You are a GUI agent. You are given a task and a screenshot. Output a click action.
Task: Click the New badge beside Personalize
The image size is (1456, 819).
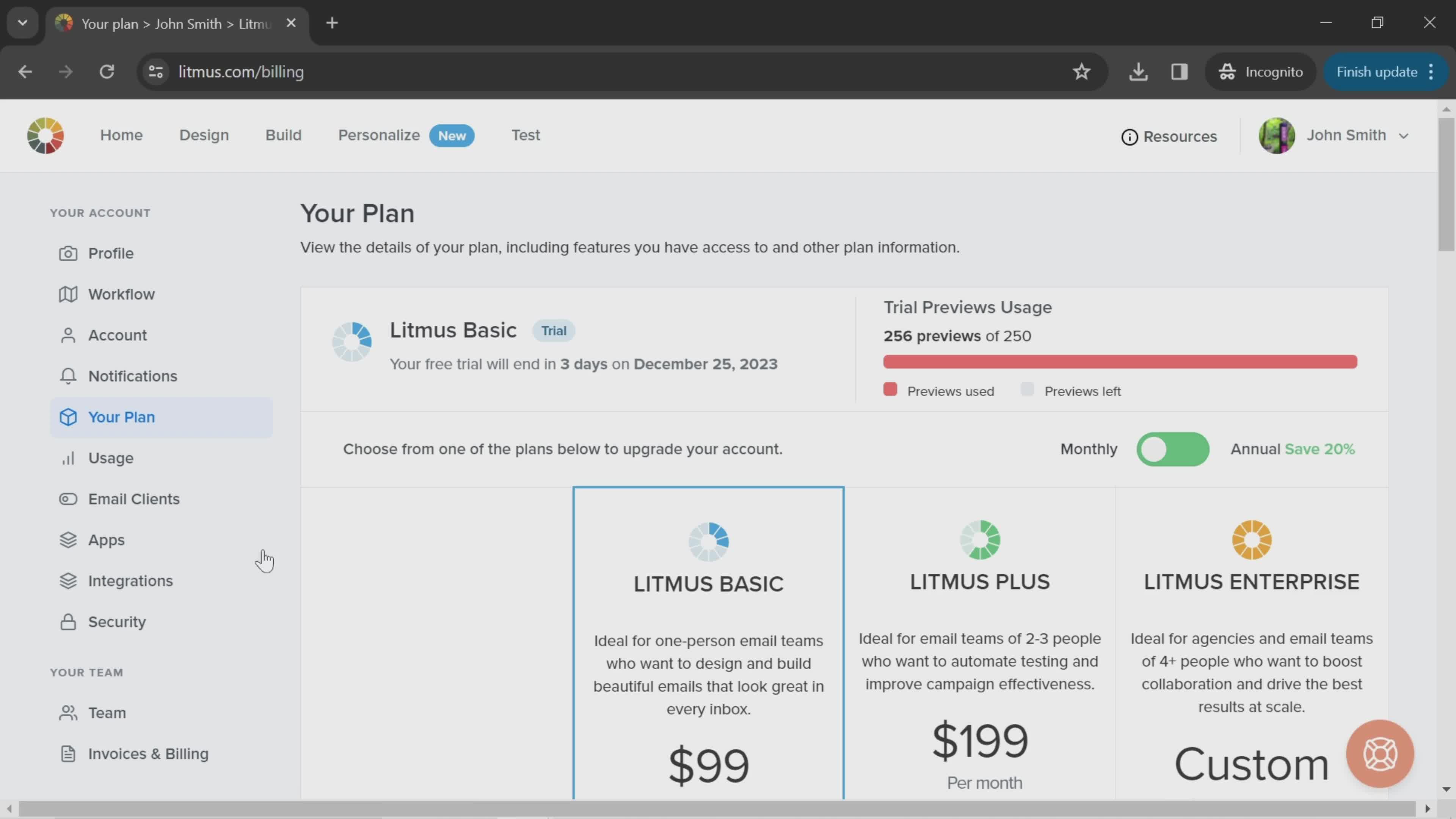pyautogui.click(x=452, y=136)
